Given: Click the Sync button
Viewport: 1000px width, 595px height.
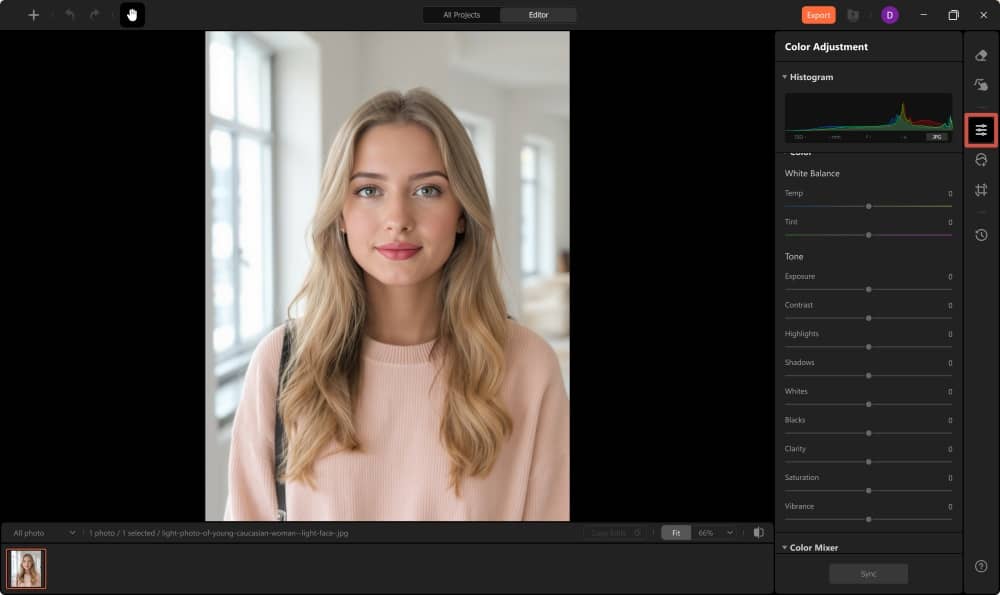Looking at the screenshot, I should [868, 573].
